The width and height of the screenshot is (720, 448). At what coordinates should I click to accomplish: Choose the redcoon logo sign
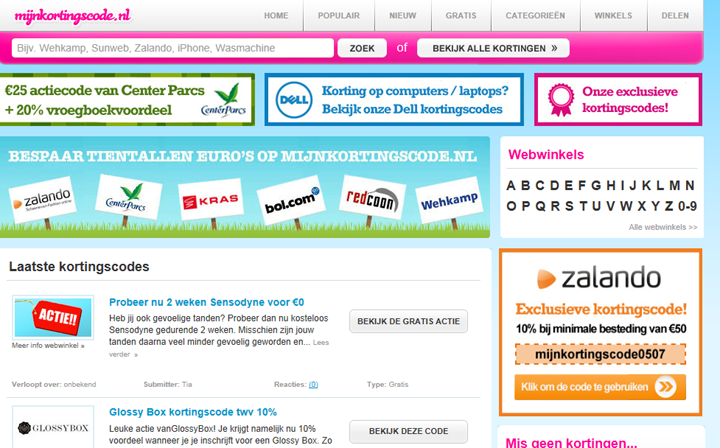point(372,198)
